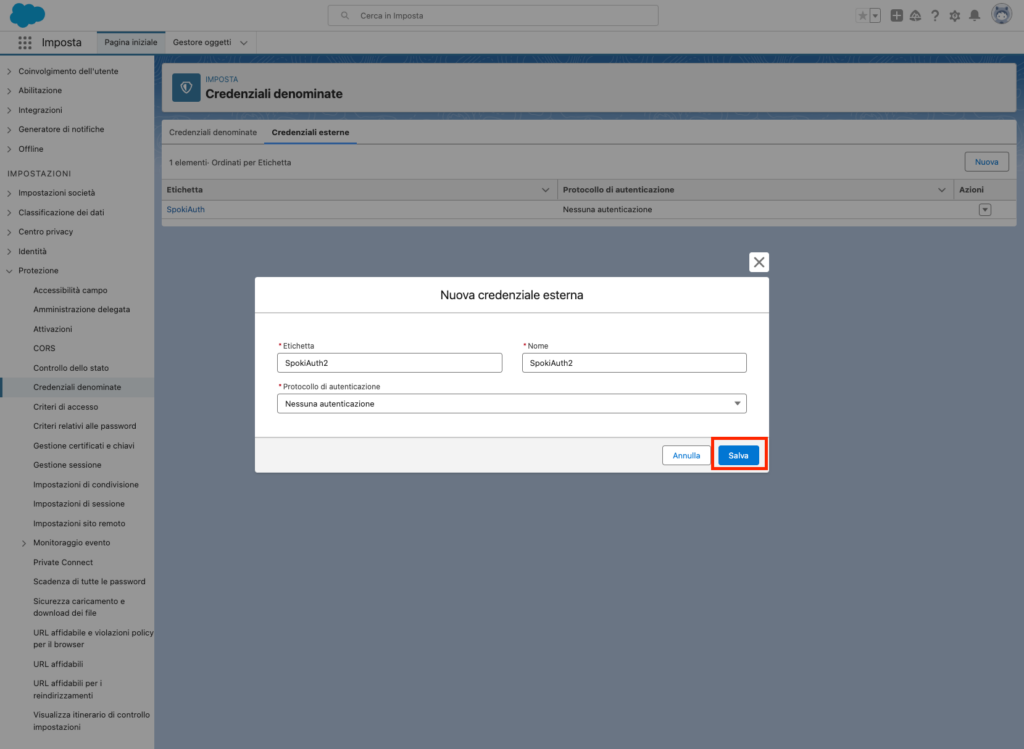Click the Annulla button
Viewport: 1024px width, 749px height.
[x=686, y=455]
